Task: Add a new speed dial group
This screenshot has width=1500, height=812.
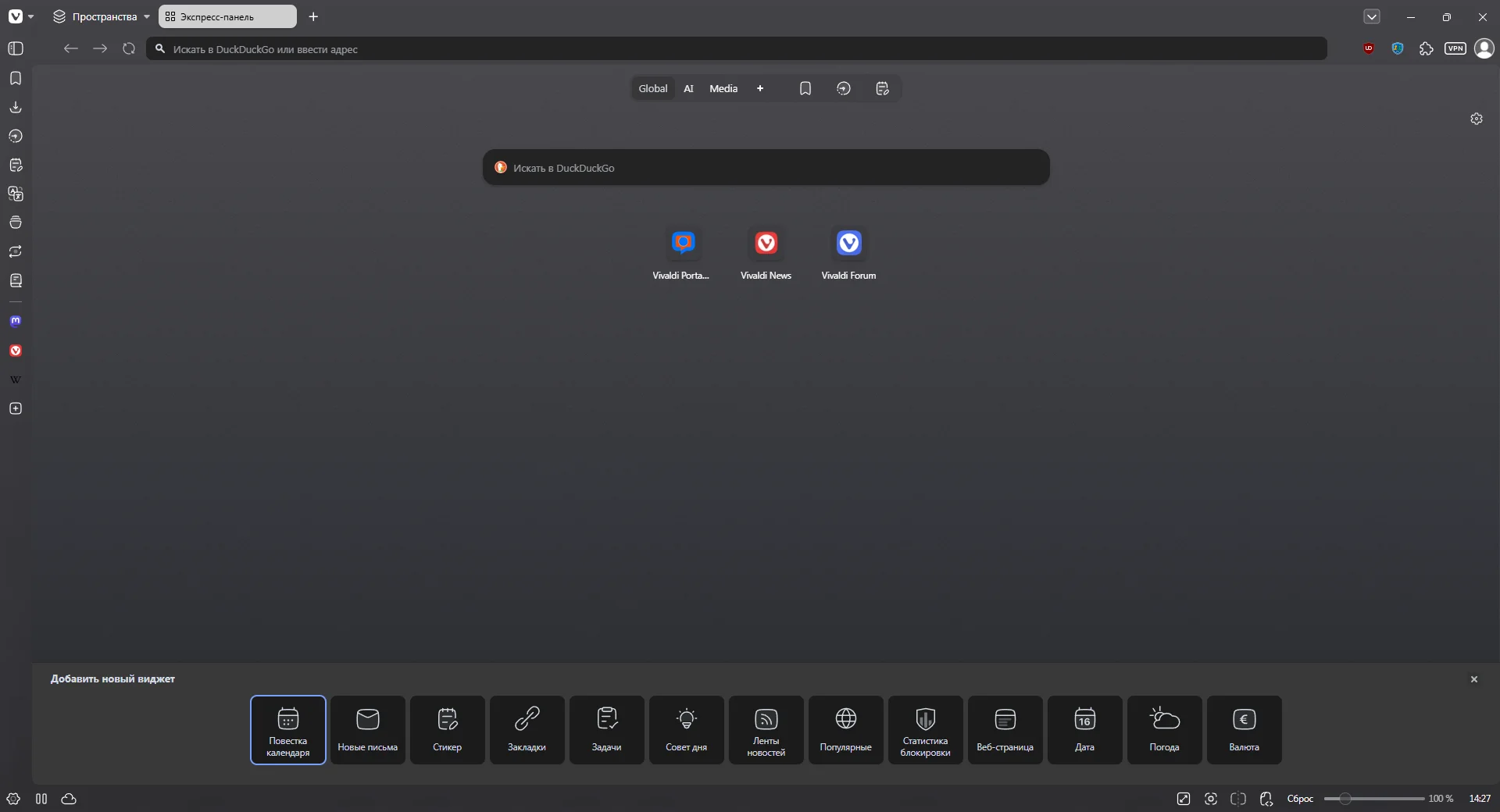Action: coord(760,88)
